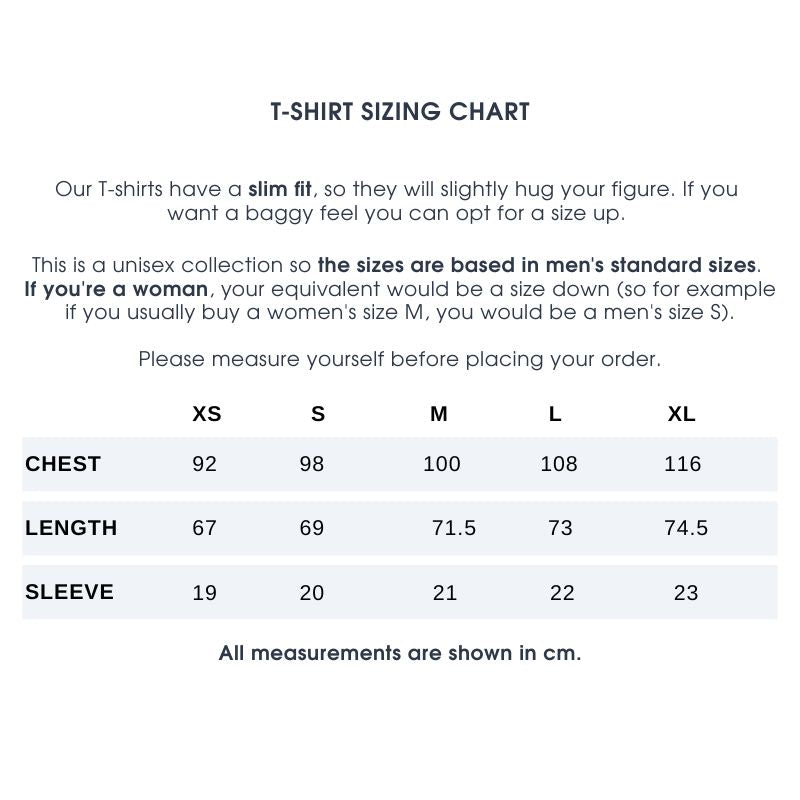
Task: Click the bold 'slim fit' text
Action: (x=281, y=189)
